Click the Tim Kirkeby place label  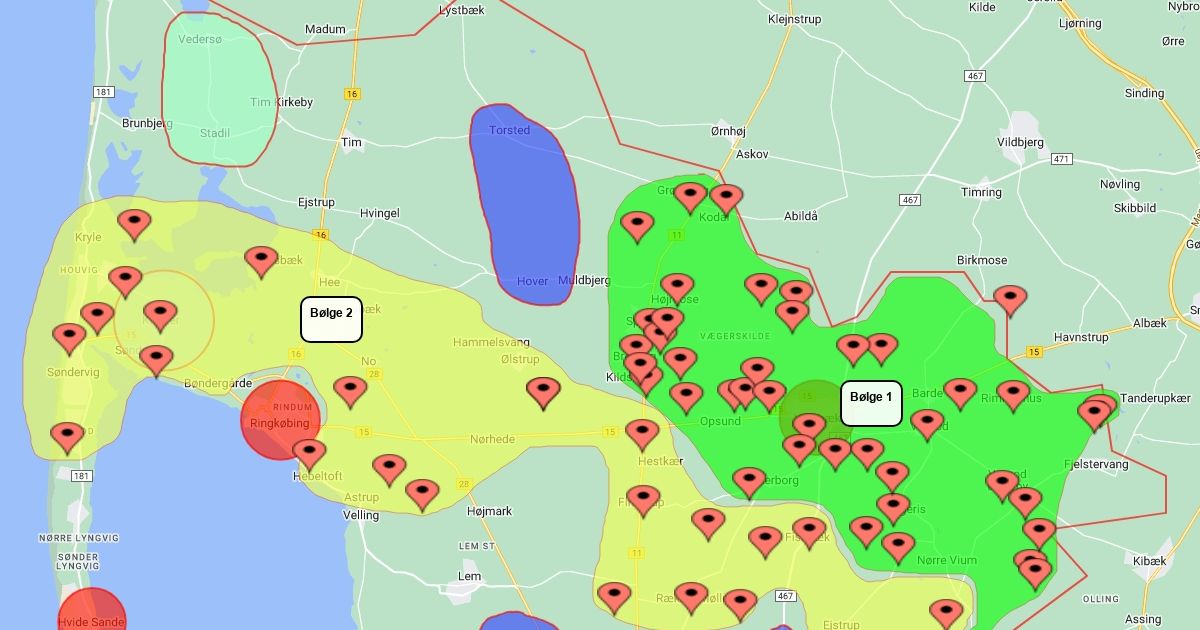(x=281, y=102)
